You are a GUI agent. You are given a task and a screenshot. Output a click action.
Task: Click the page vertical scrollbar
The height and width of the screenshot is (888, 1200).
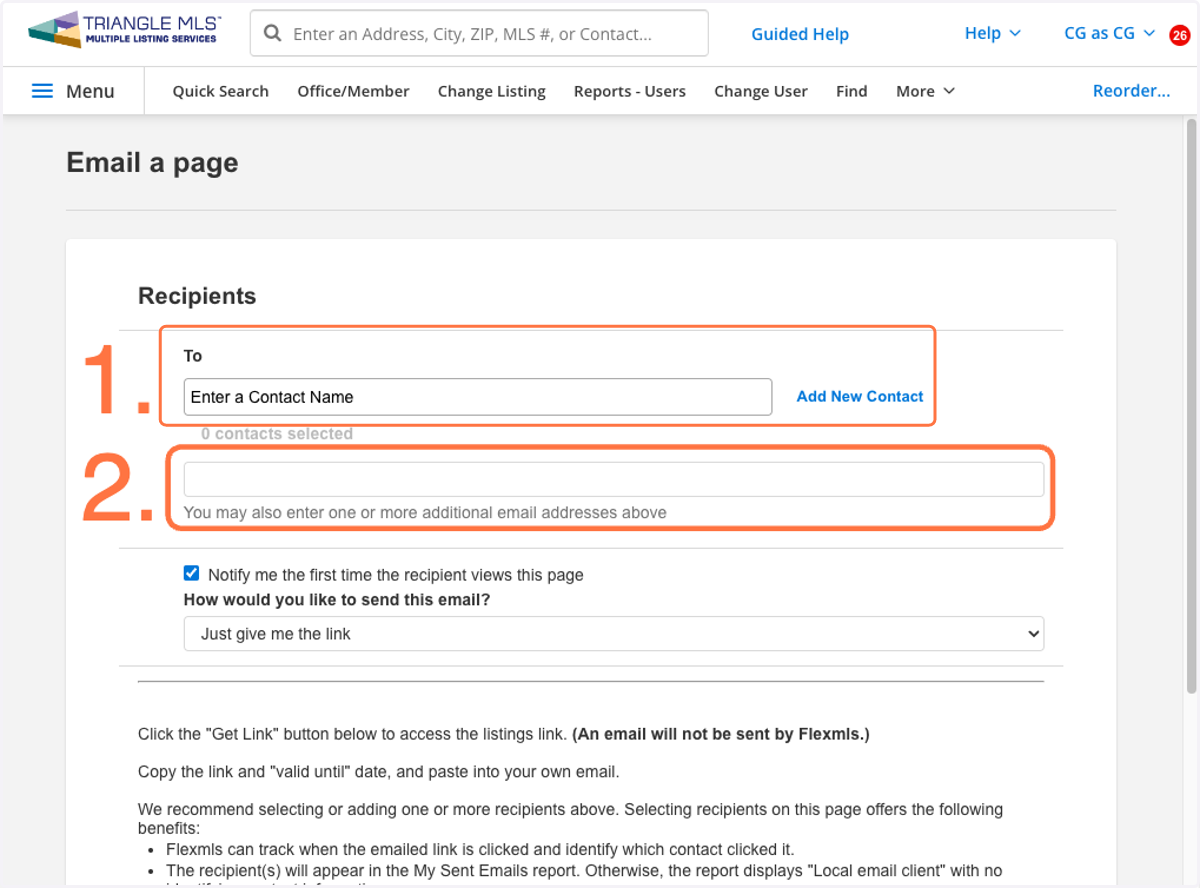click(1190, 405)
